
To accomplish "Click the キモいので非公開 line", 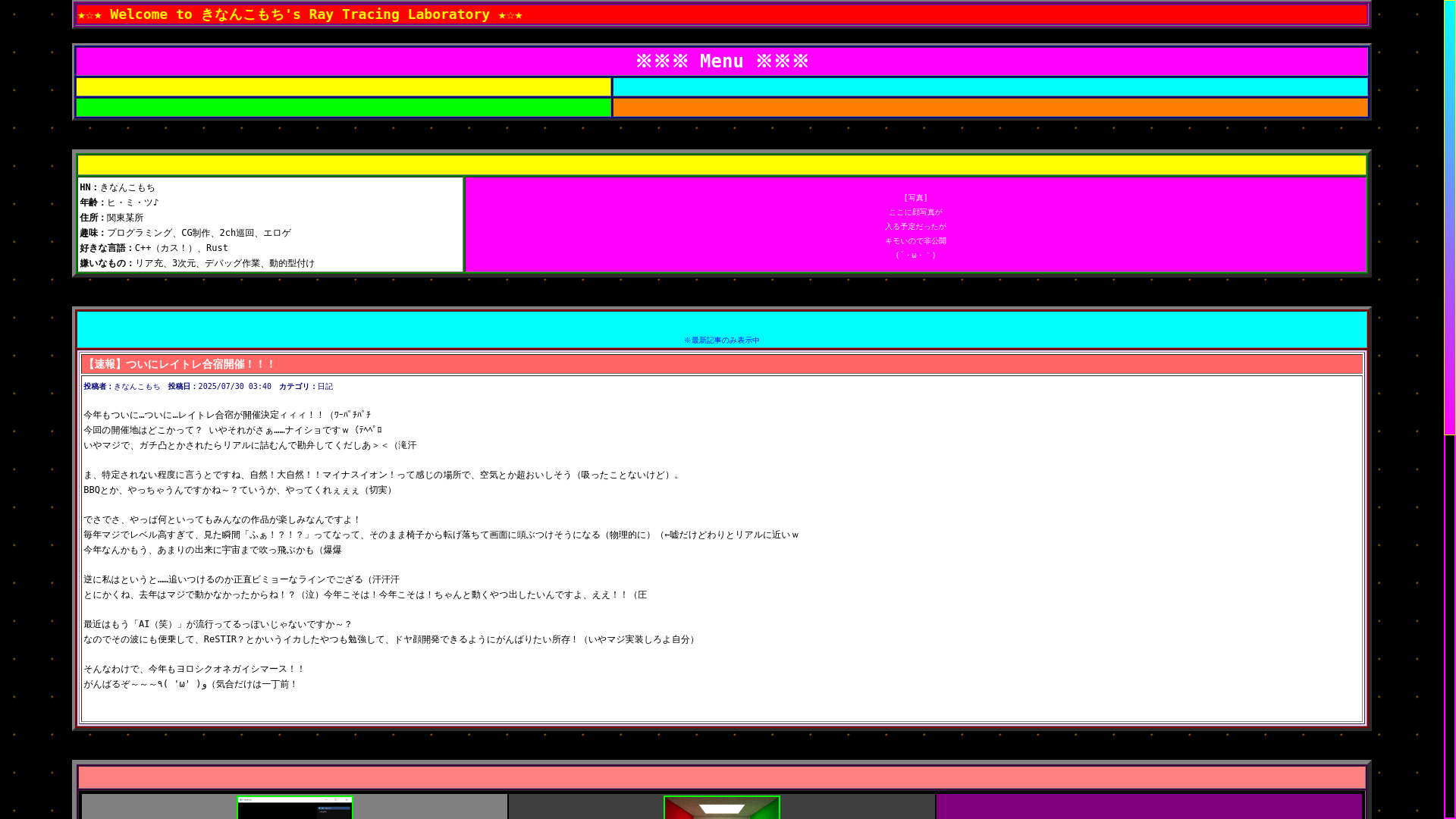I will coord(916,241).
